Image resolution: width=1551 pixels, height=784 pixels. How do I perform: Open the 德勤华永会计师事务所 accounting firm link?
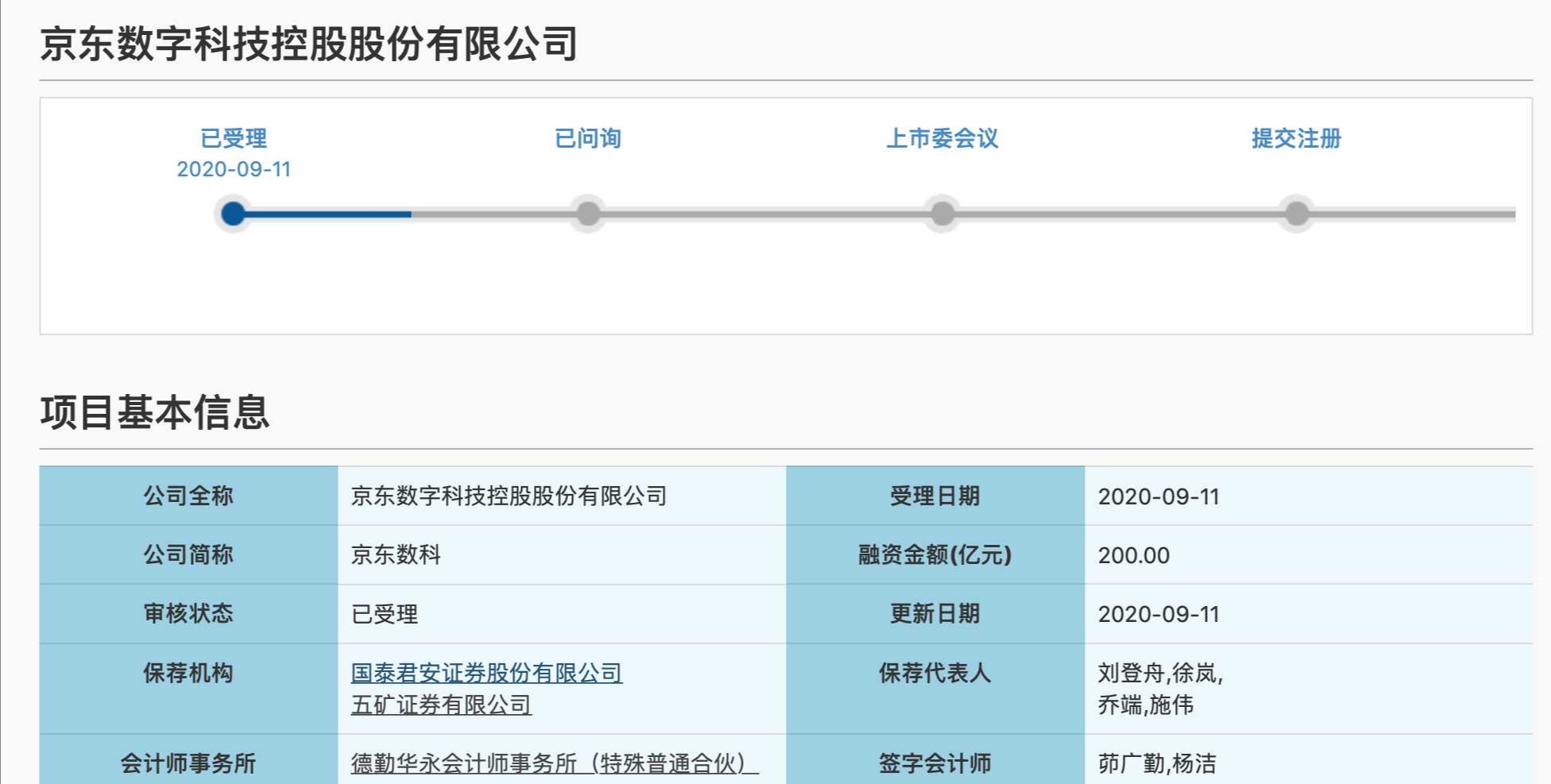pos(554,763)
